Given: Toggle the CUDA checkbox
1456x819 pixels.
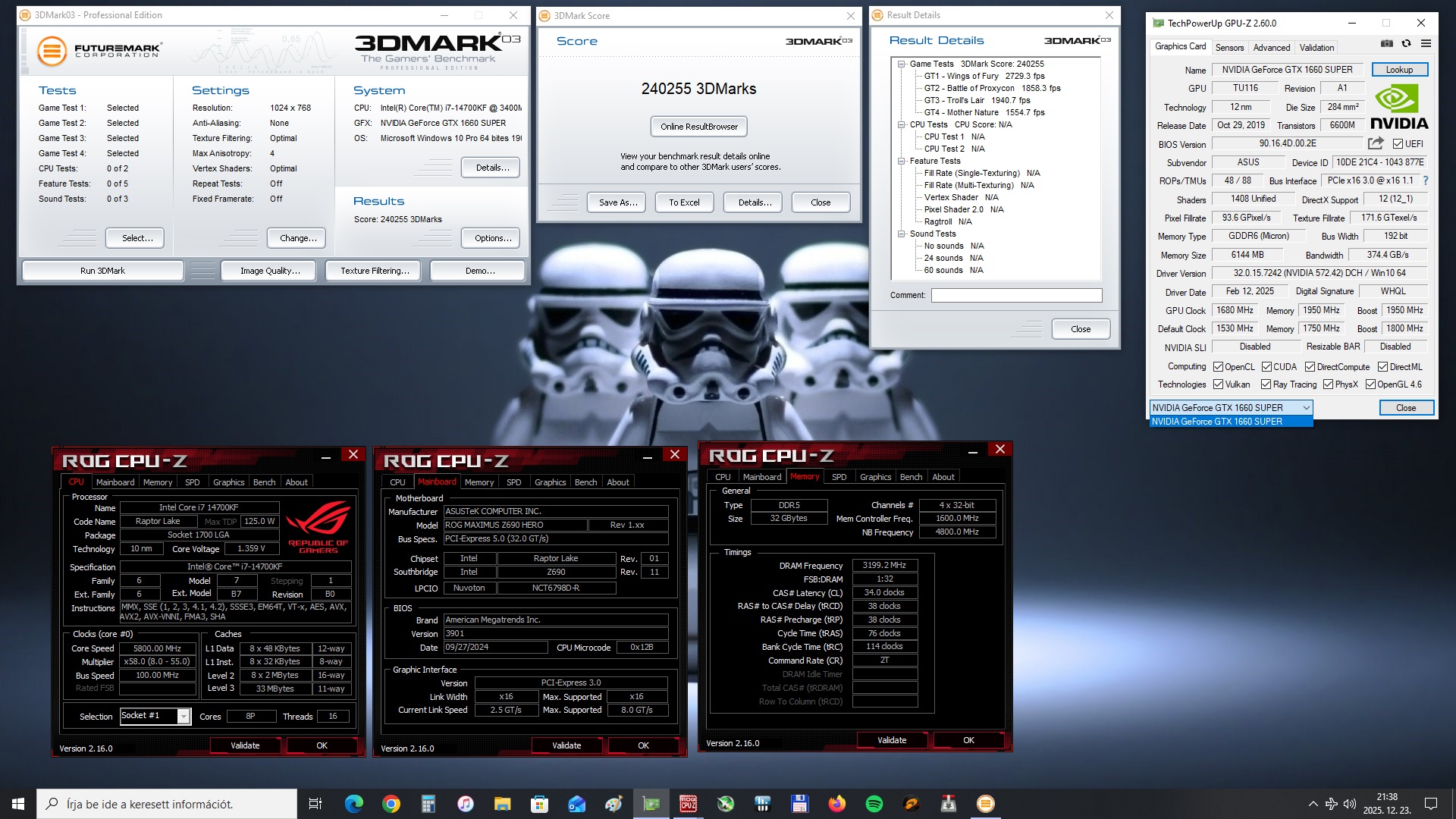Looking at the screenshot, I should 1266,367.
